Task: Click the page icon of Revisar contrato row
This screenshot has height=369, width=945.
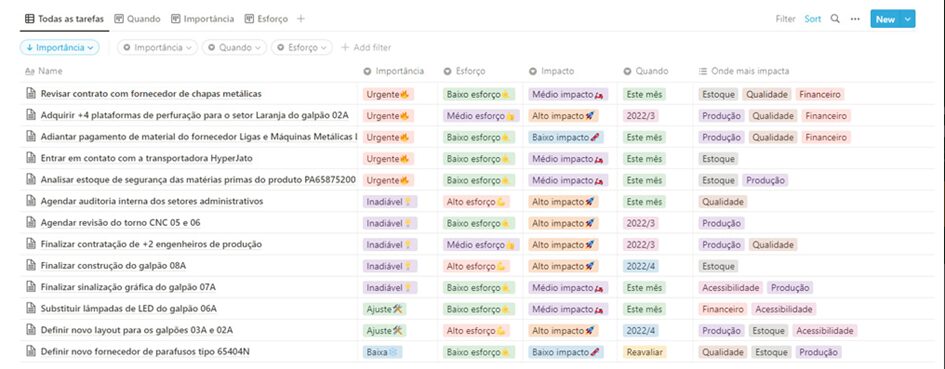Action: (x=31, y=93)
